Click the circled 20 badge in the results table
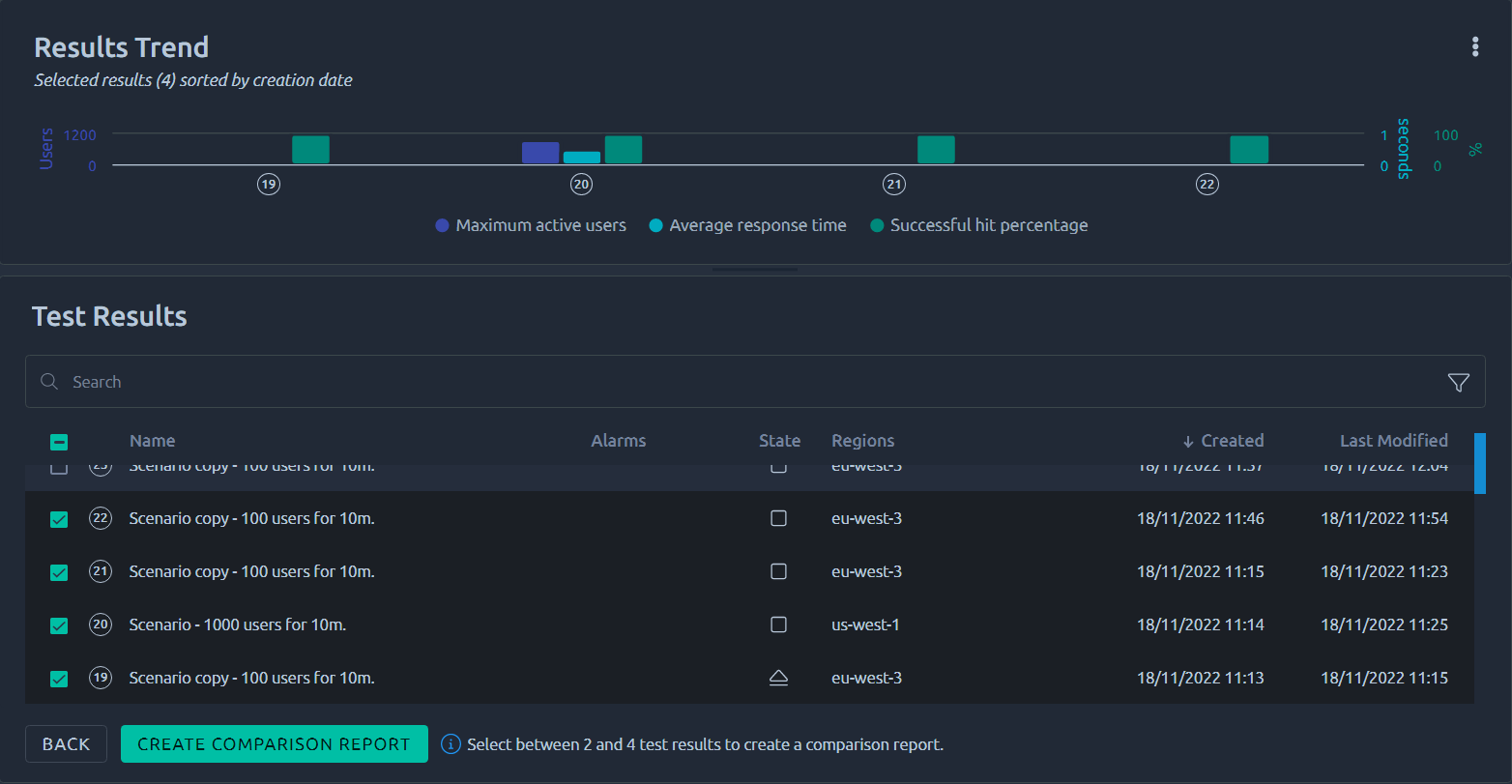The width and height of the screenshot is (1512, 784). pyautogui.click(x=101, y=624)
